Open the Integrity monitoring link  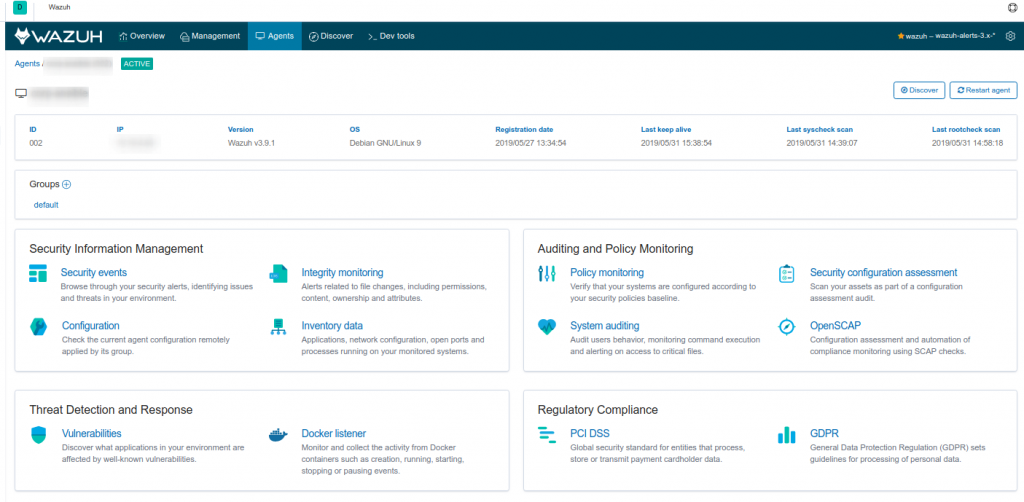coord(342,273)
